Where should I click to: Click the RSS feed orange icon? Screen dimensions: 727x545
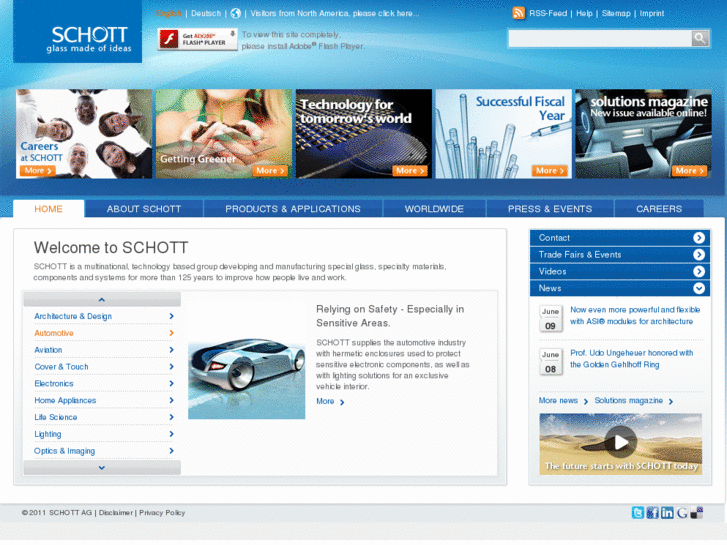pos(518,13)
